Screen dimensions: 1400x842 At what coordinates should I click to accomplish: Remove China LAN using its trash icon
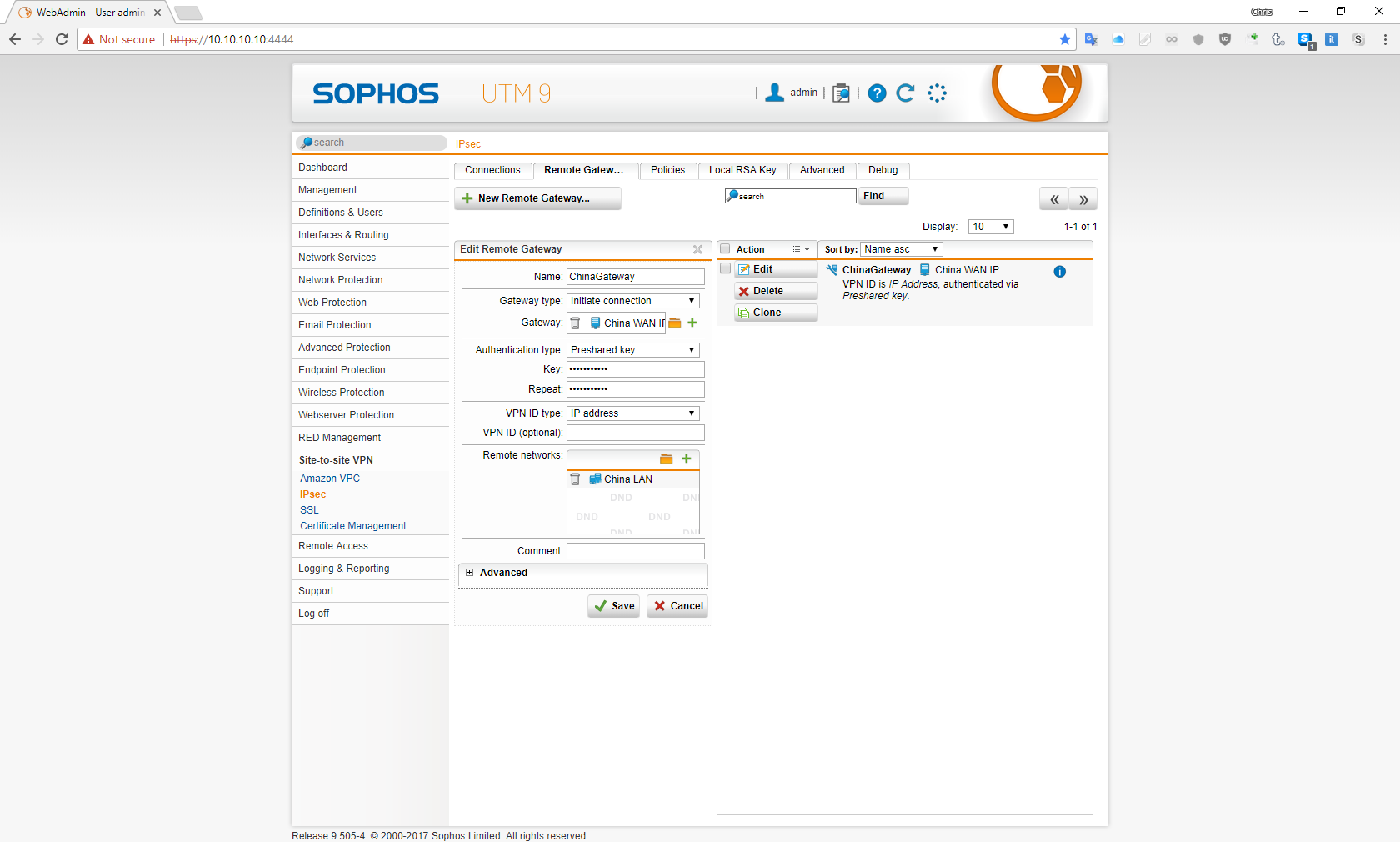575,479
